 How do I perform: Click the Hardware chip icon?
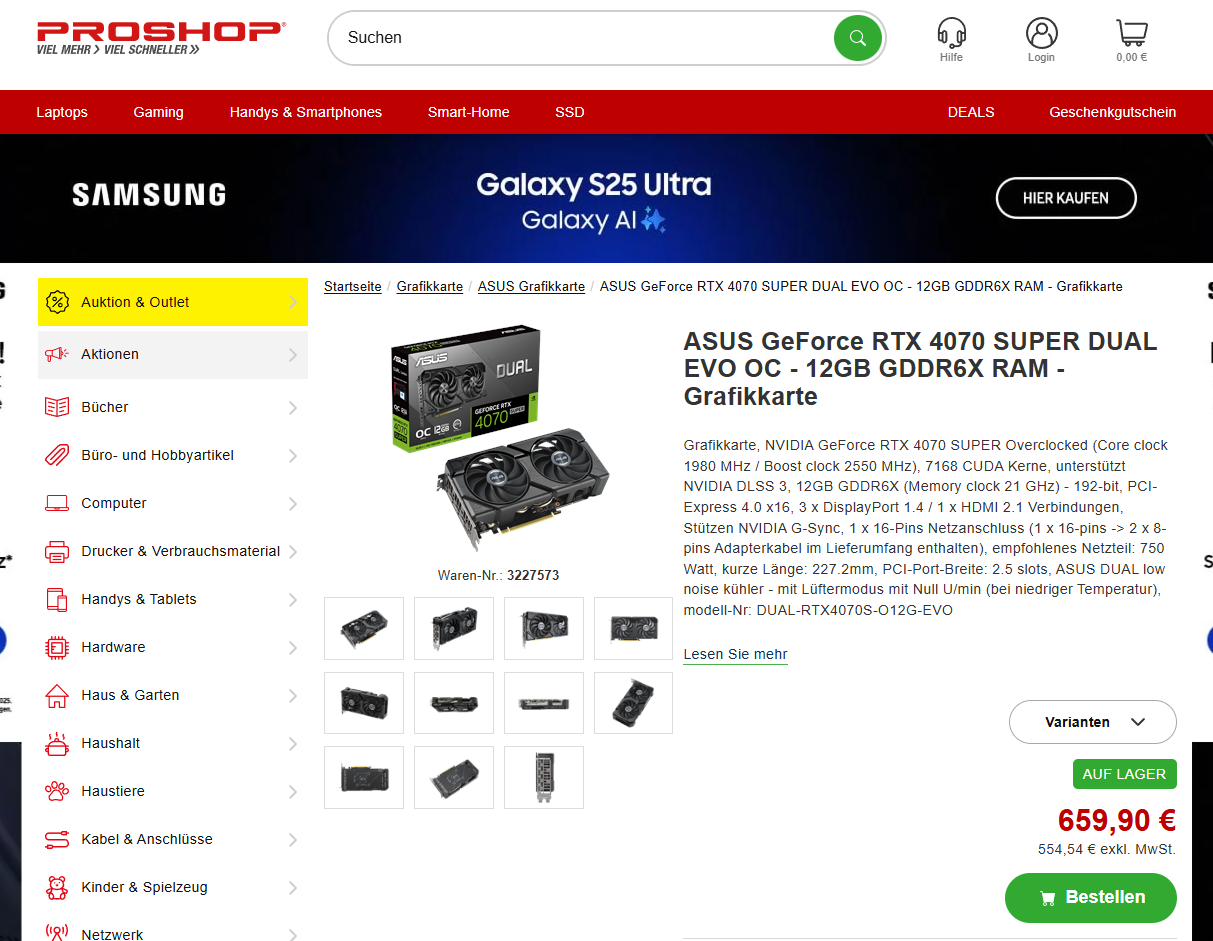[x=57, y=647]
